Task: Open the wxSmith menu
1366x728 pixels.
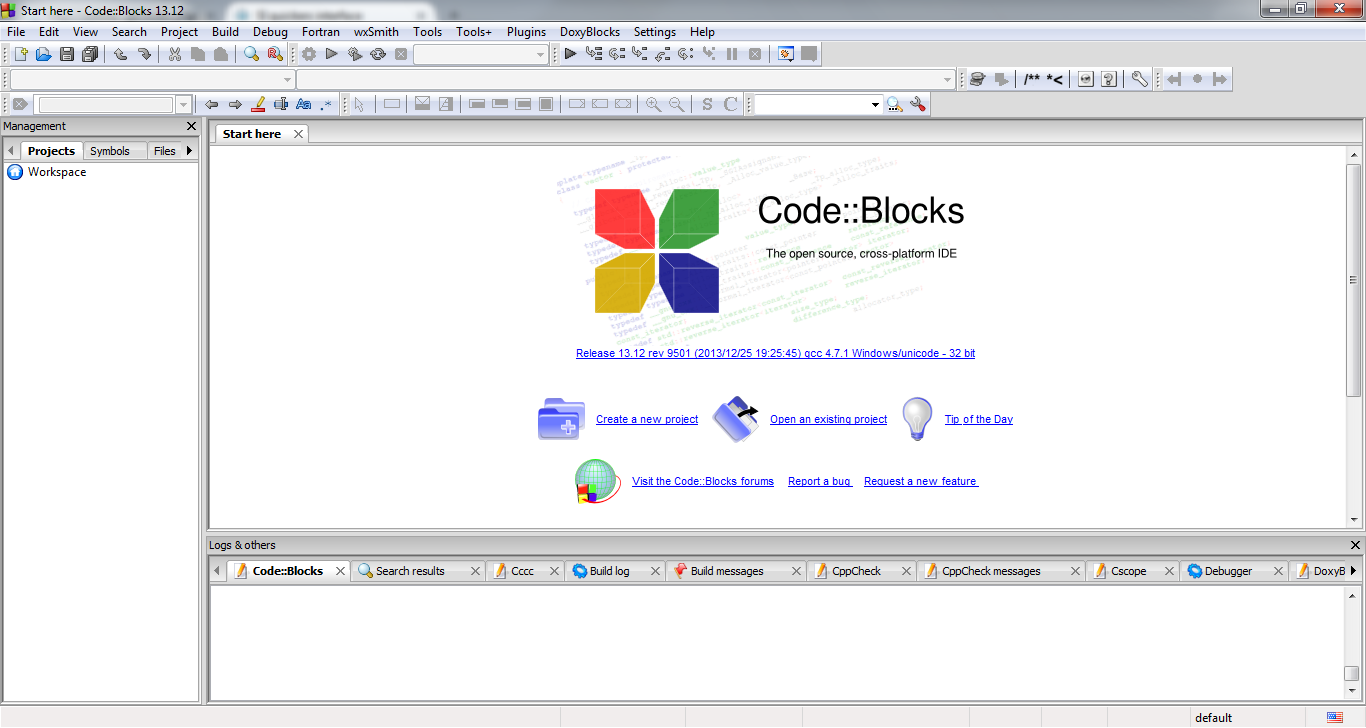Action: (x=376, y=32)
